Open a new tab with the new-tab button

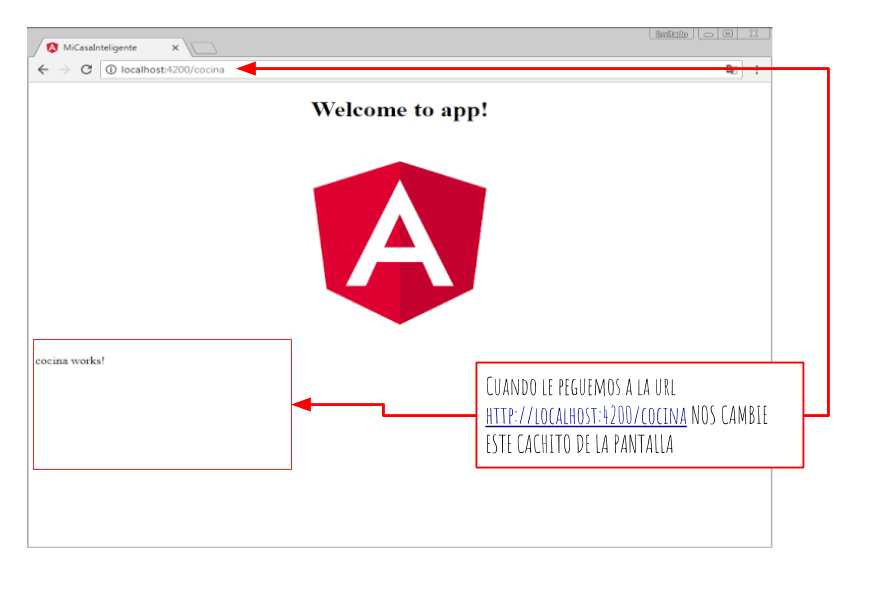(204, 48)
